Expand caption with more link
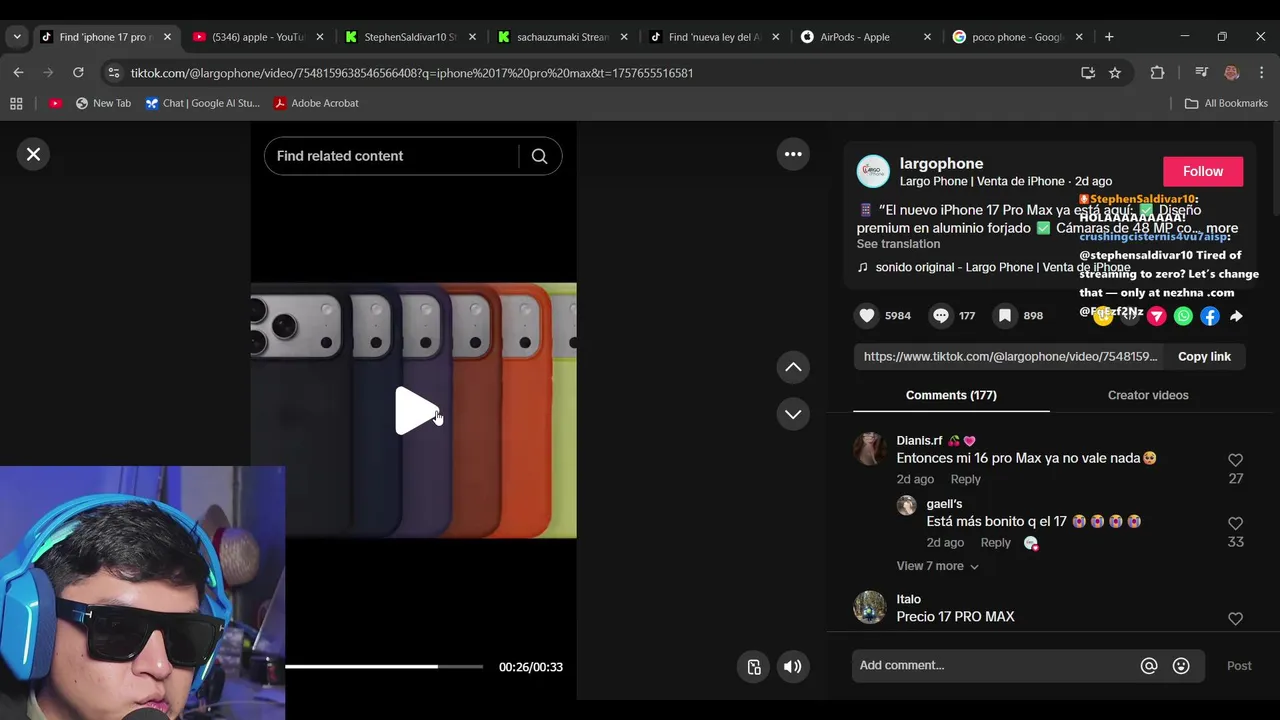The height and width of the screenshot is (720, 1280). pos(1222,228)
